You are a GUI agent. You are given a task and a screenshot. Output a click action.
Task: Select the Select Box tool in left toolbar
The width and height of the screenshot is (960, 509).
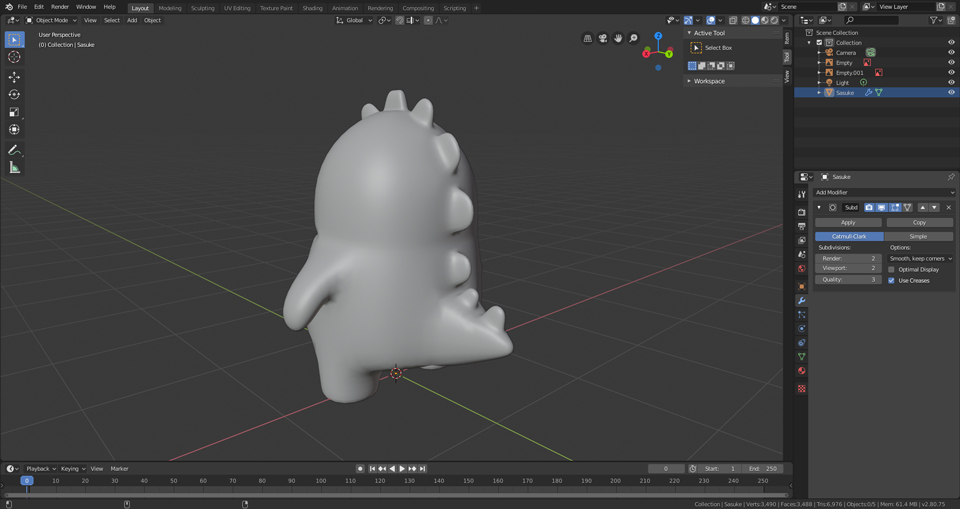pos(15,40)
